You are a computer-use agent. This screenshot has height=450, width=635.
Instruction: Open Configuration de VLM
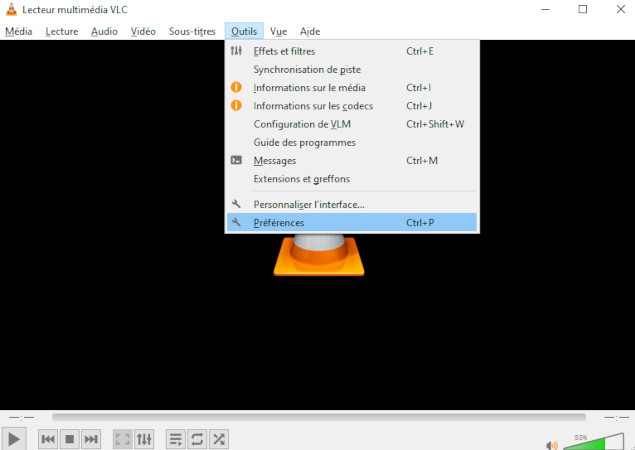352,124
